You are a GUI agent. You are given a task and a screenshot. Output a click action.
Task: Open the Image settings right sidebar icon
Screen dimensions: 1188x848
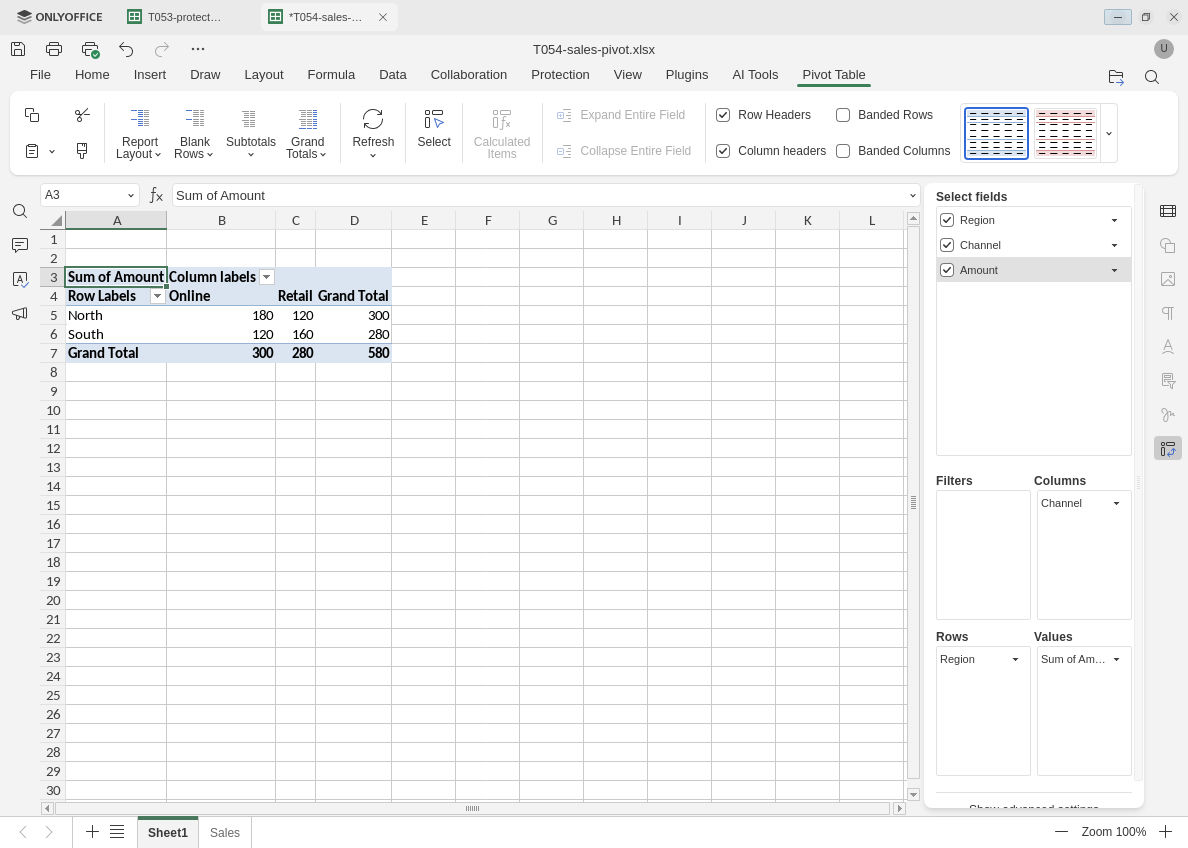[1168, 280]
